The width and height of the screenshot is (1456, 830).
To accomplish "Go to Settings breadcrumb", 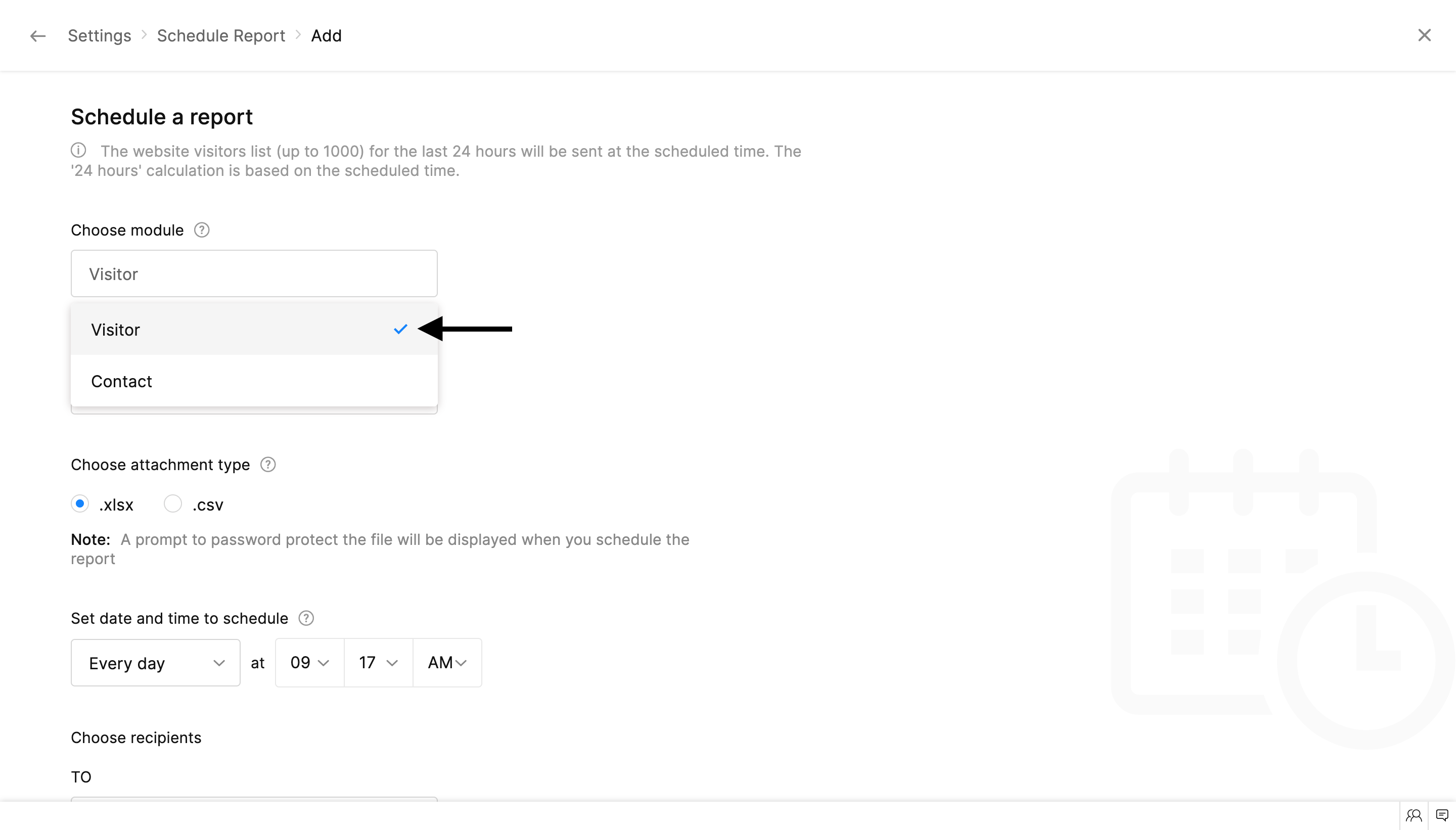I will click(99, 36).
